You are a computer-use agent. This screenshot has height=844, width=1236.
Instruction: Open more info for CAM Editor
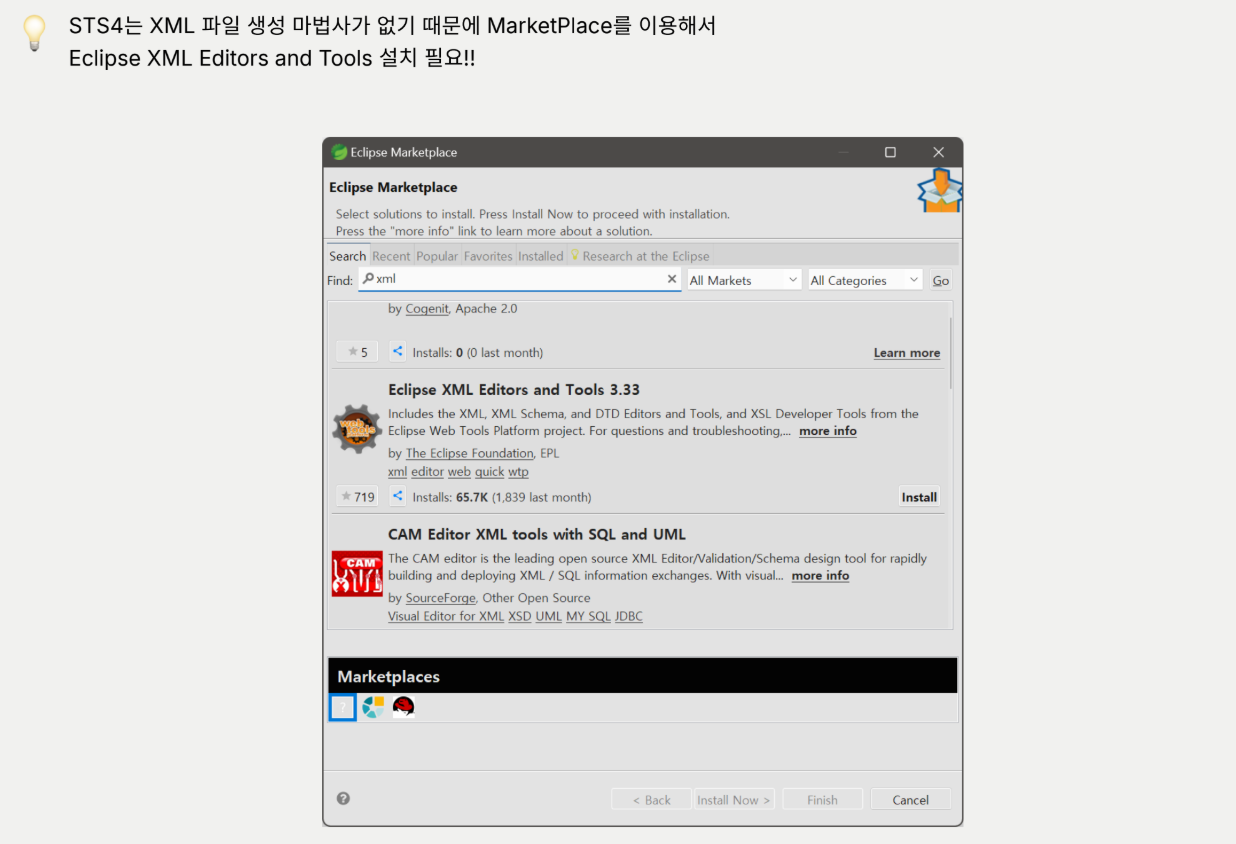click(820, 576)
